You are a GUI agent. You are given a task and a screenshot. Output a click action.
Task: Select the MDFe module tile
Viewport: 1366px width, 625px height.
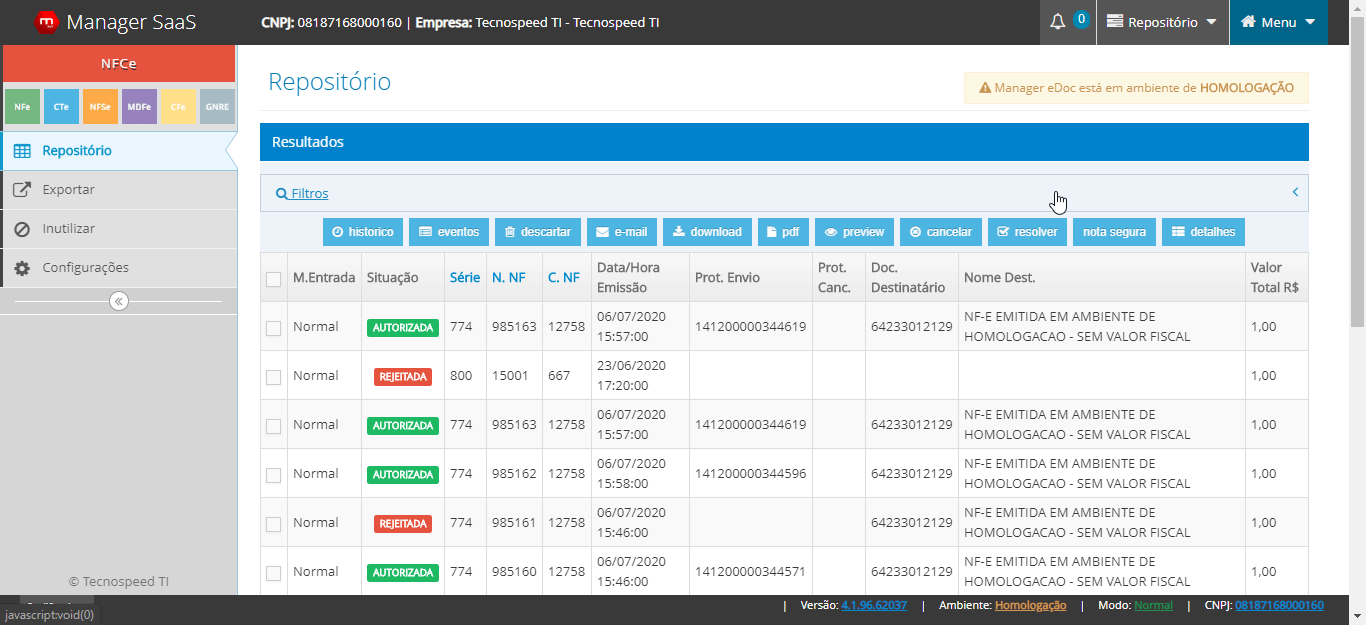pyautogui.click(x=139, y=106)
